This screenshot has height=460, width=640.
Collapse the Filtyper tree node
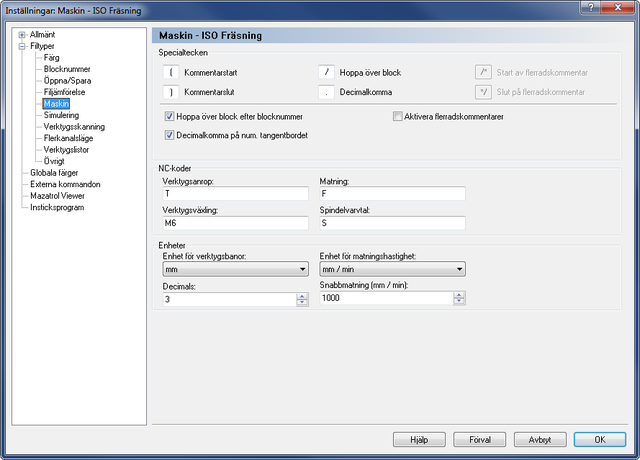tap(22, 46)
